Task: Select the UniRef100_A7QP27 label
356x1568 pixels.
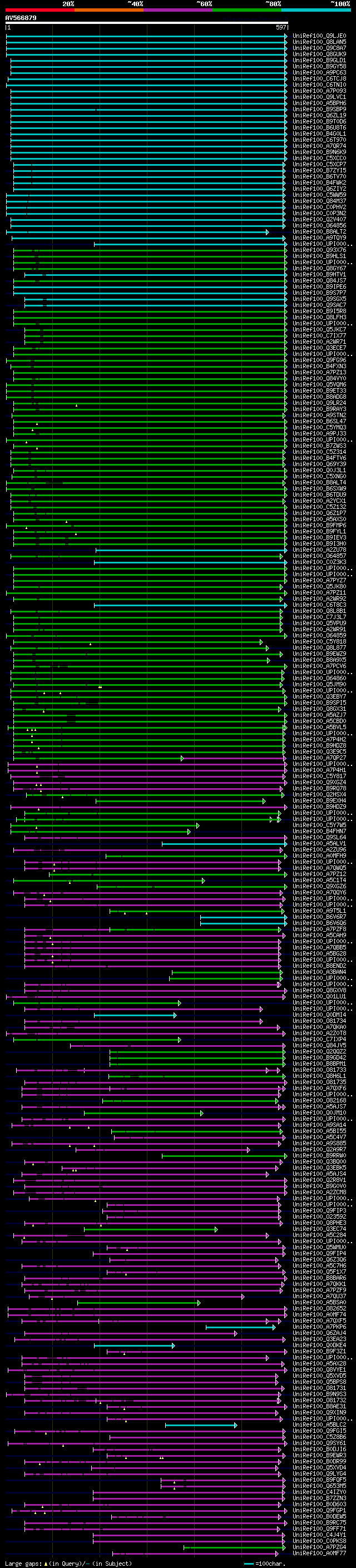Action: (319, 758)
